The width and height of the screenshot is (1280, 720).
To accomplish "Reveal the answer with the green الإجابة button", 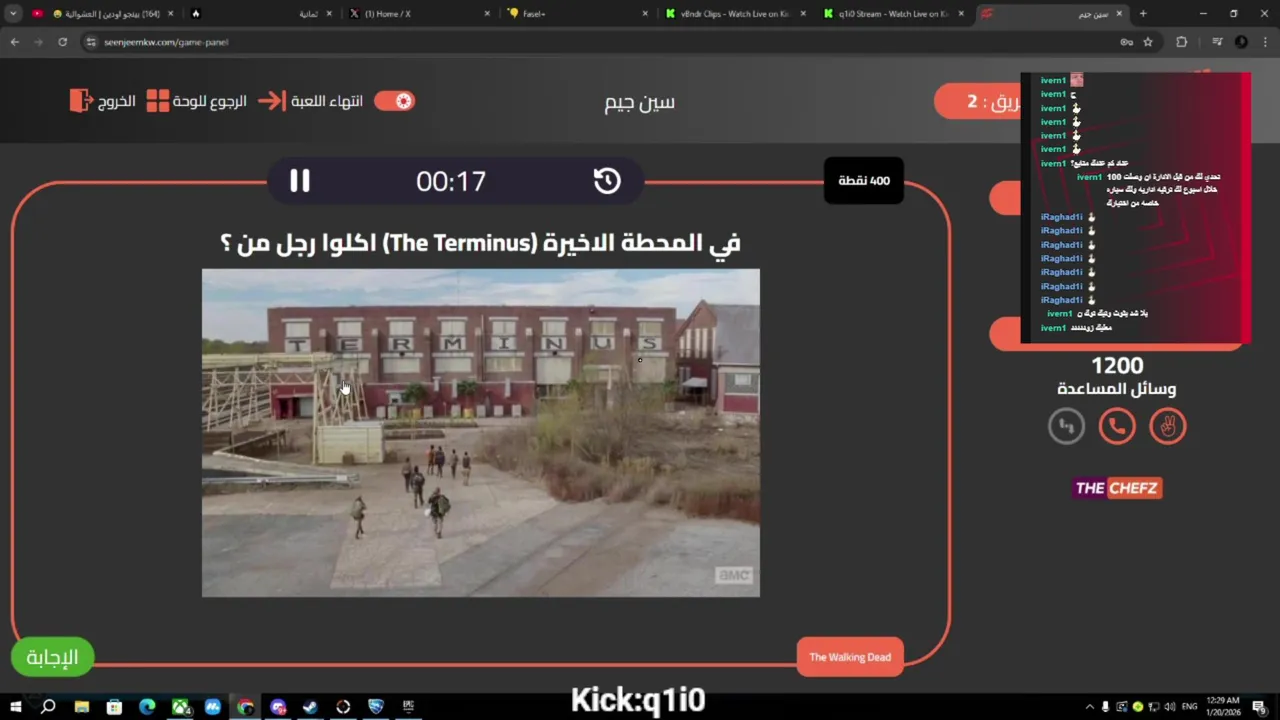I will tap(52, 657).
